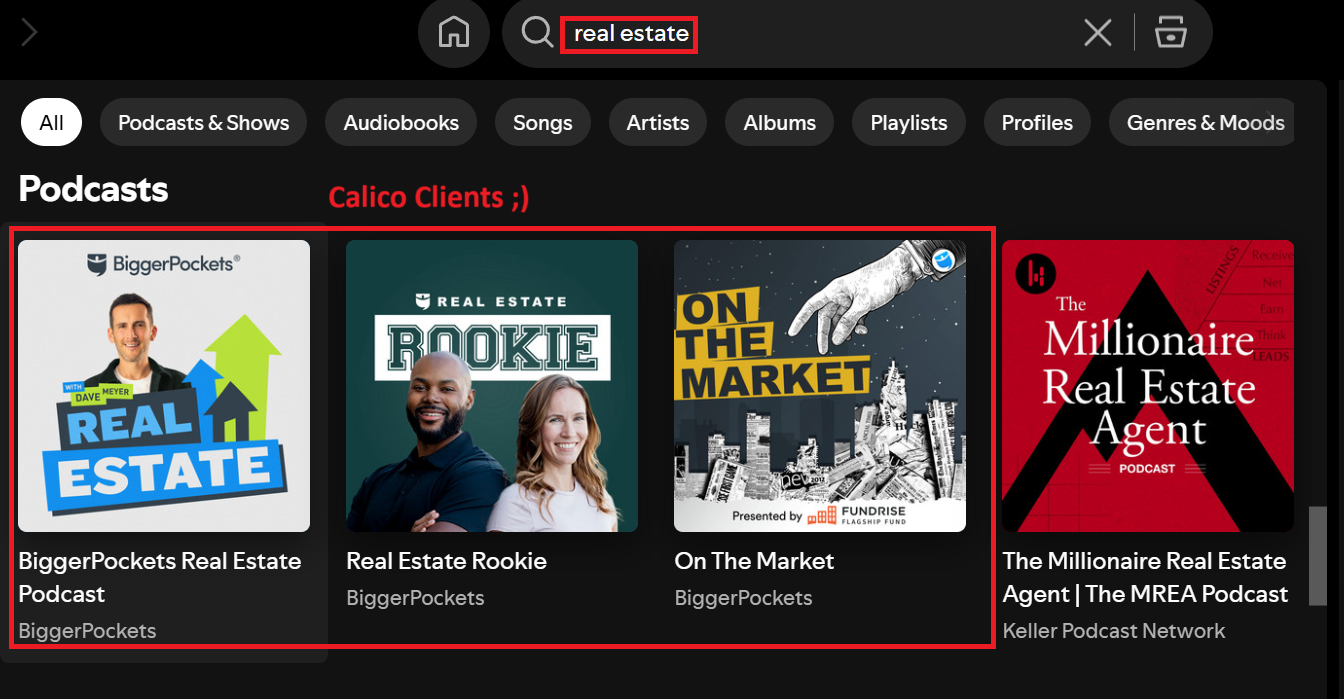Click the Podcasts section heading
1344x699 pixels.
click(94, 189)
